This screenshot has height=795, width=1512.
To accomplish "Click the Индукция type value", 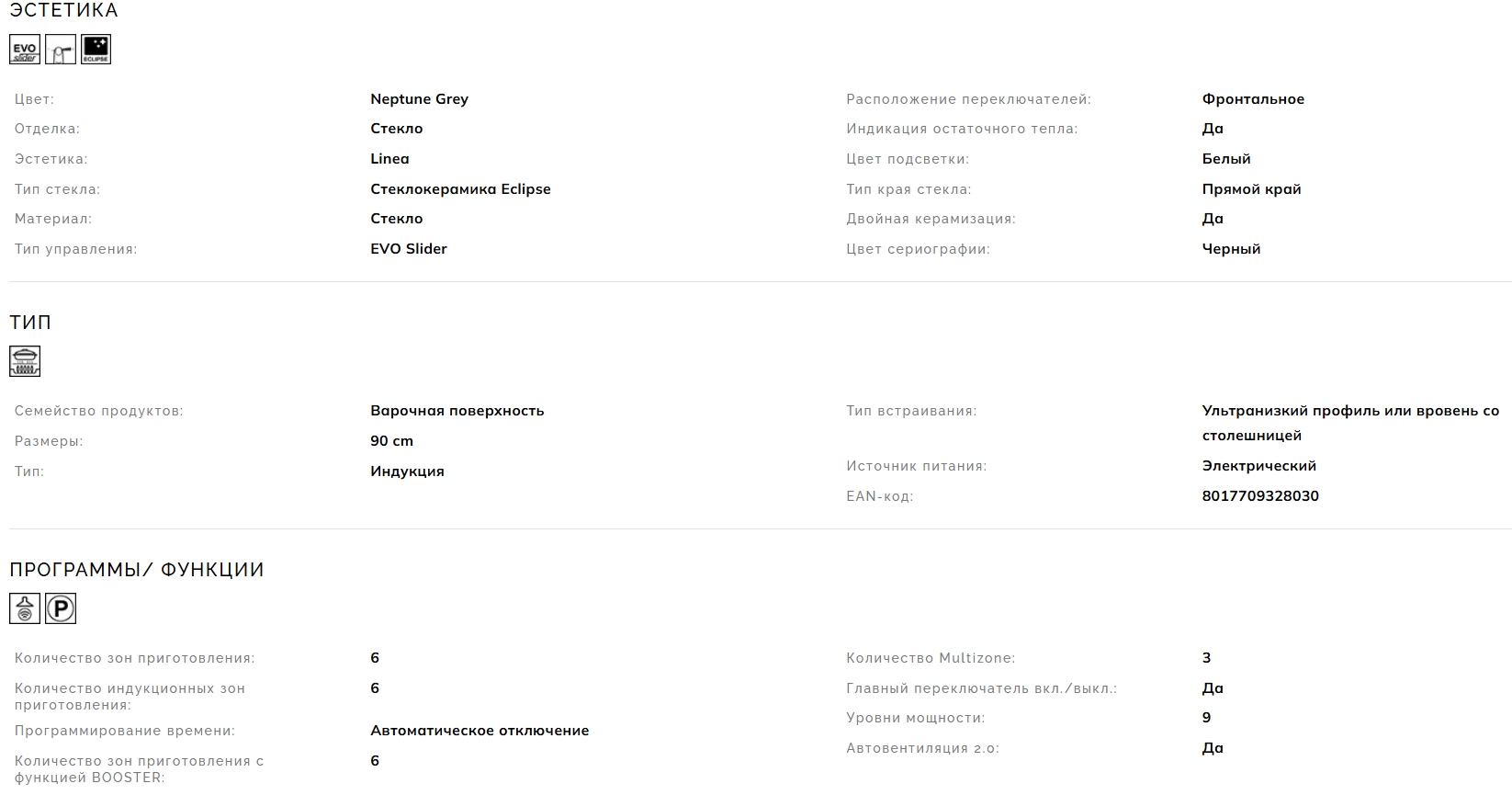I will click(x=407, y=471).
